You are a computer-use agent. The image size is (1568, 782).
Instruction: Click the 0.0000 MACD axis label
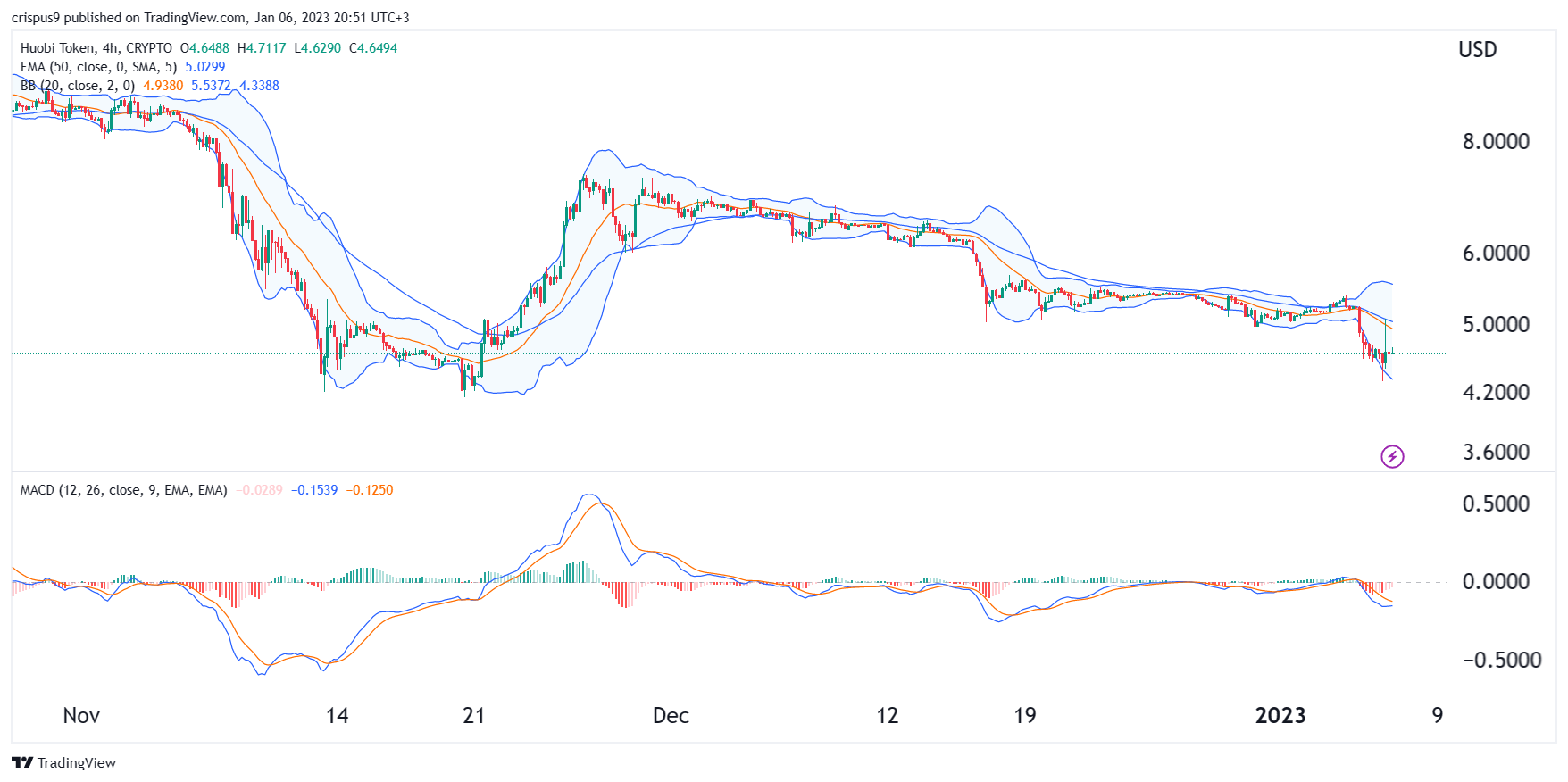1496,581
